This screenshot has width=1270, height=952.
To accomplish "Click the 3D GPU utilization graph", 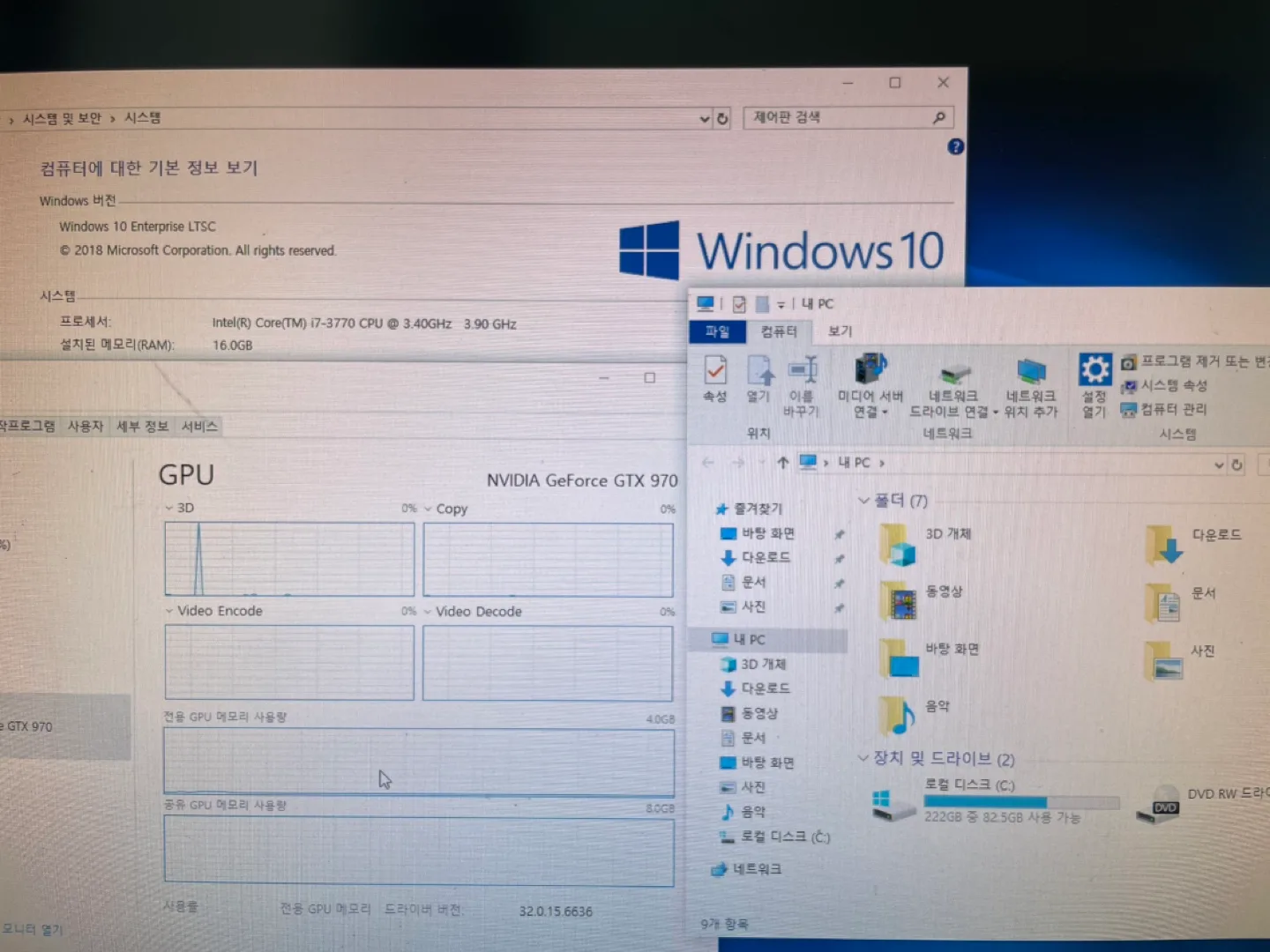I will click(x=289, y=560).
